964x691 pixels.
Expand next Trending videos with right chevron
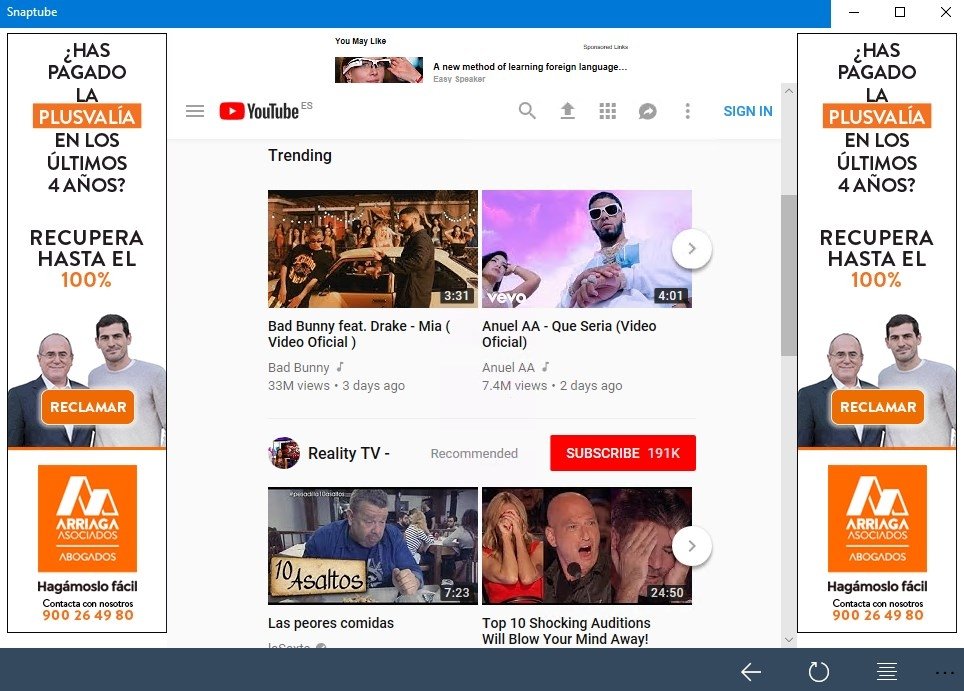pyautogui.click(x=692, y=248)
